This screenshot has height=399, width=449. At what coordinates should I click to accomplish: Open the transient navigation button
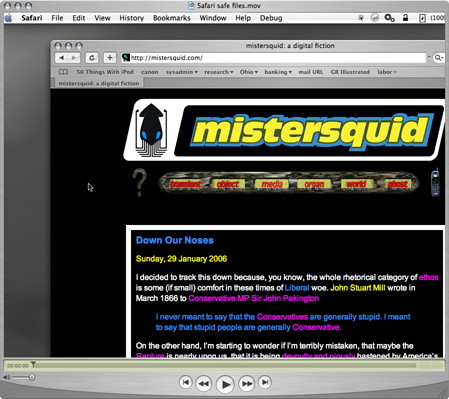(186, 184)
